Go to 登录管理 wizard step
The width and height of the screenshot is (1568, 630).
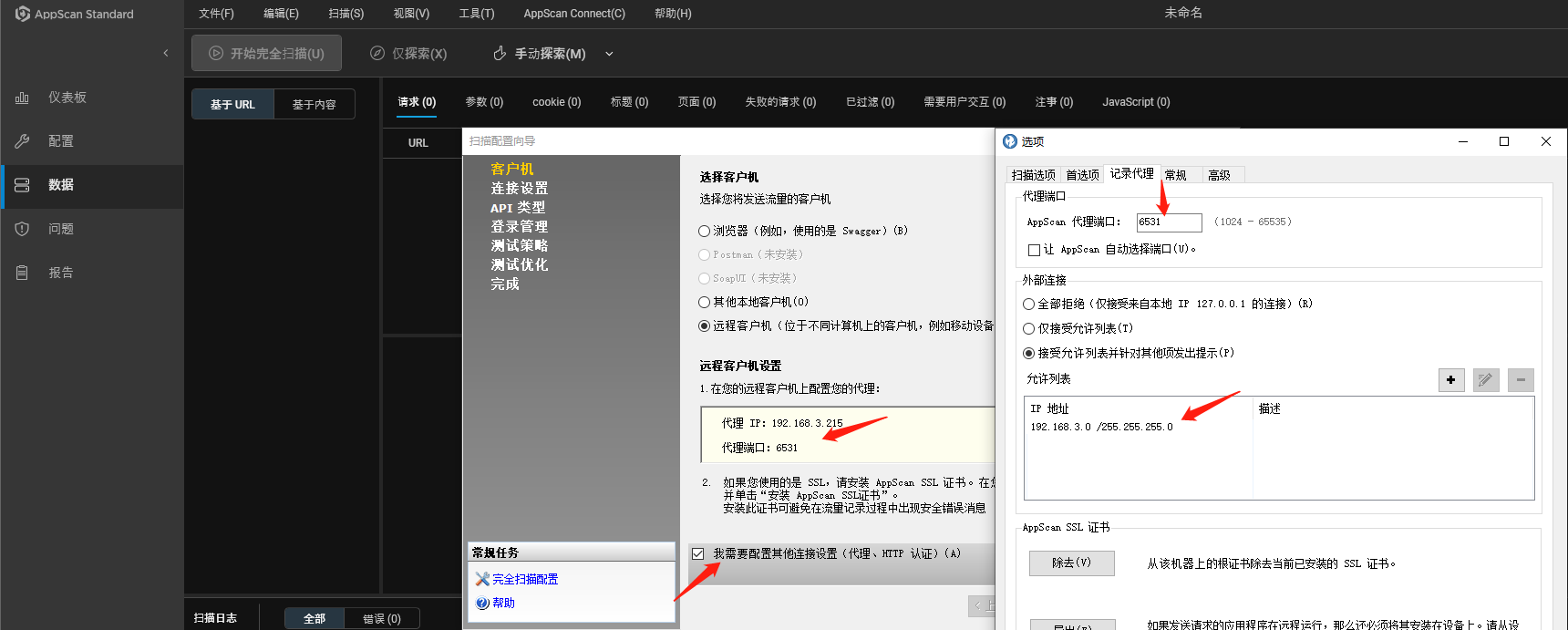pyautogui.click(x=520, y=226)
